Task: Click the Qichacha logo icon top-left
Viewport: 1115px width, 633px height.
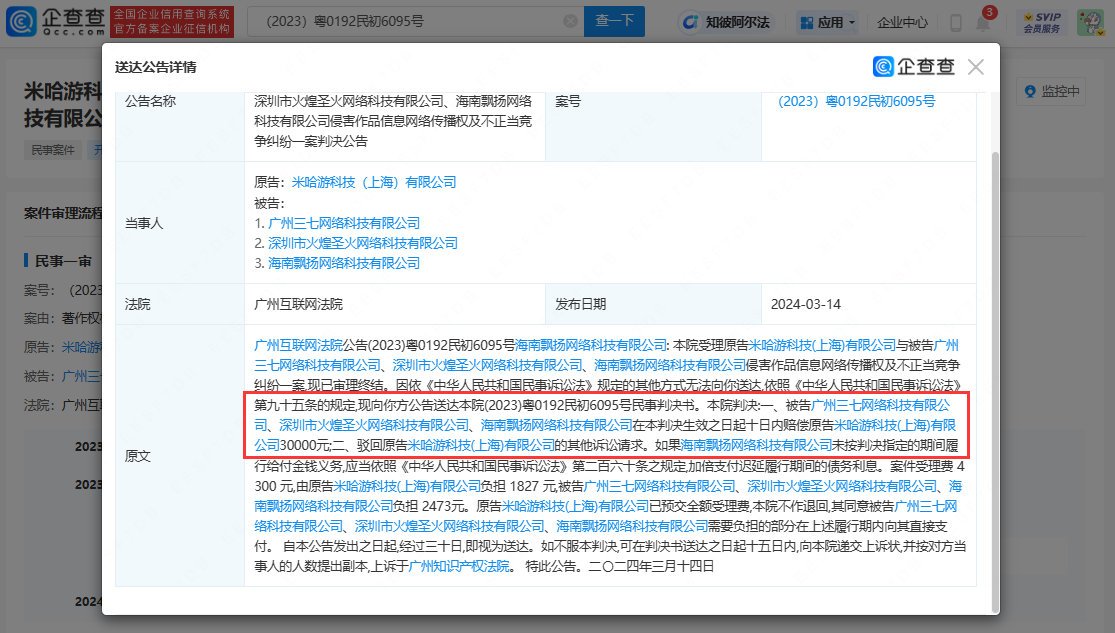Action: [21, 21]
